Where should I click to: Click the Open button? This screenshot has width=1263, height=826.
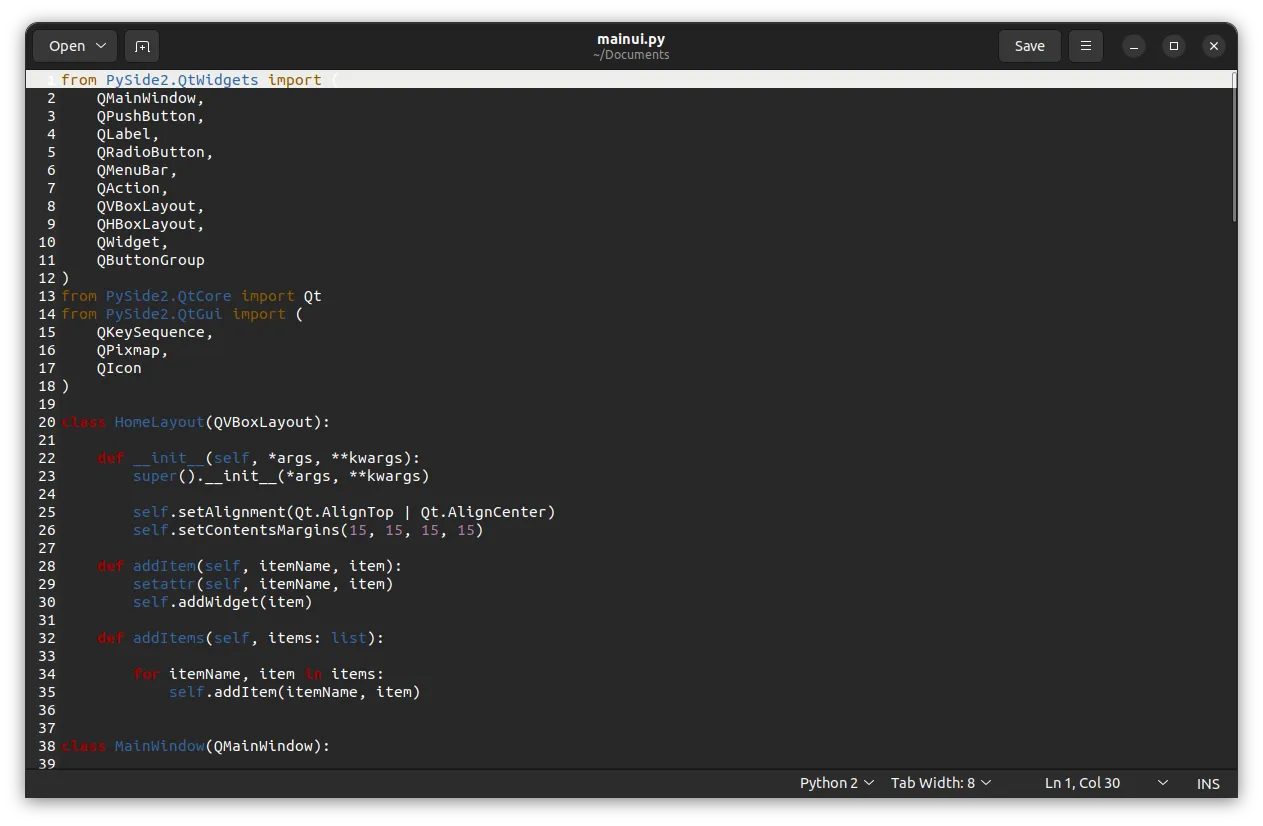pos(66,46)
